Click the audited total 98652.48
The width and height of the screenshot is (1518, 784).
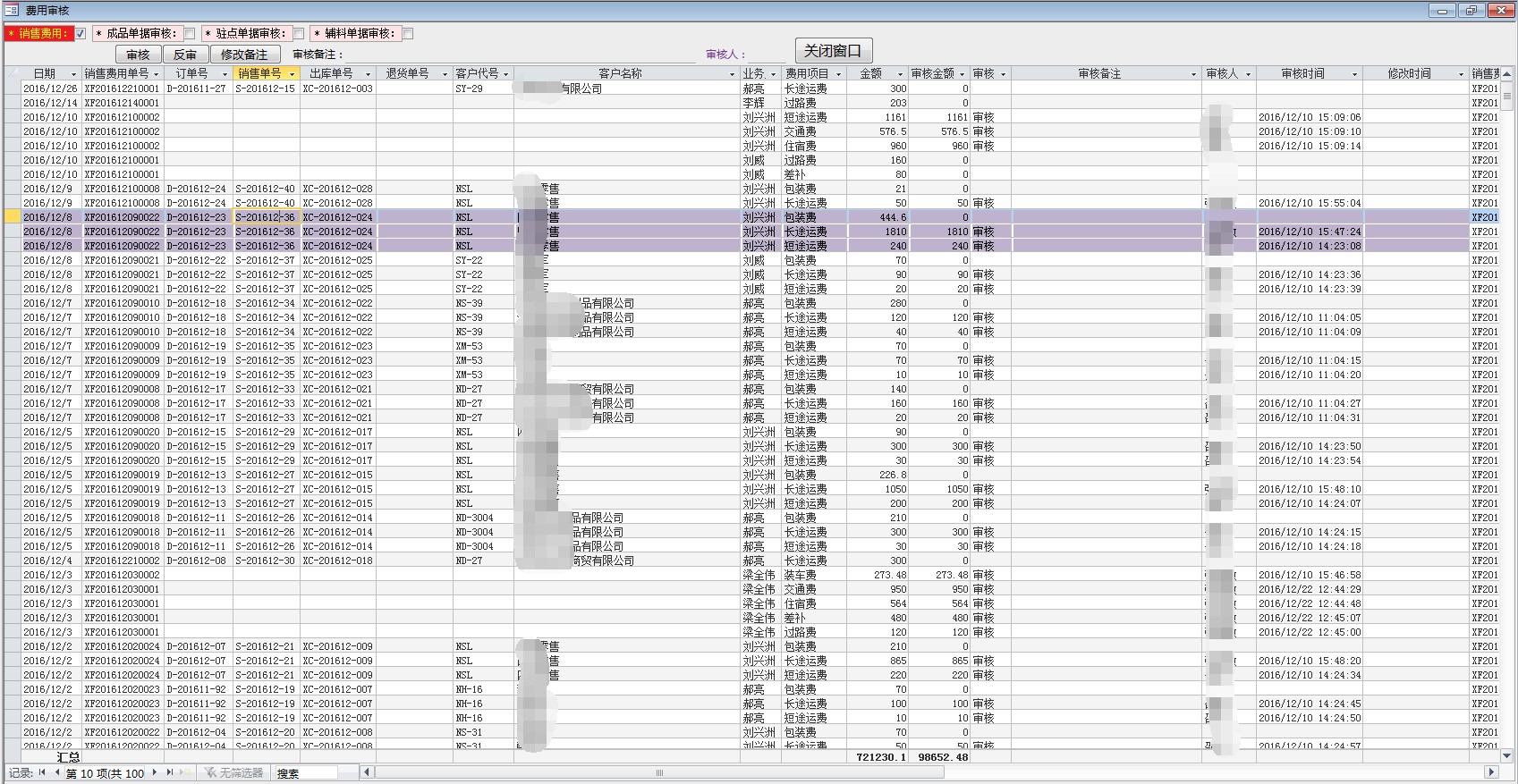(x=939, y=757)
